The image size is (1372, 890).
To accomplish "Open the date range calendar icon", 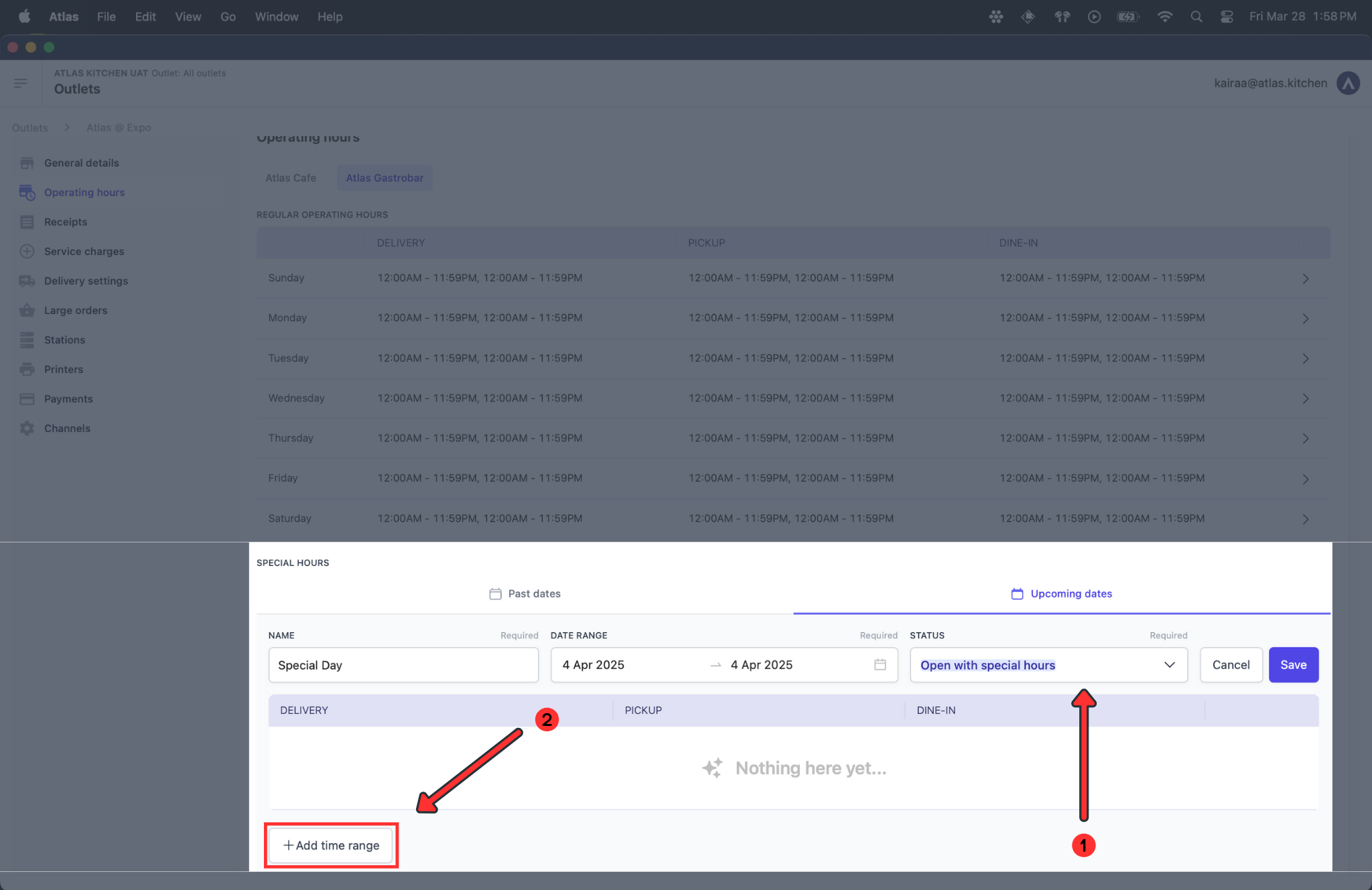I will [x=880, y=664].
